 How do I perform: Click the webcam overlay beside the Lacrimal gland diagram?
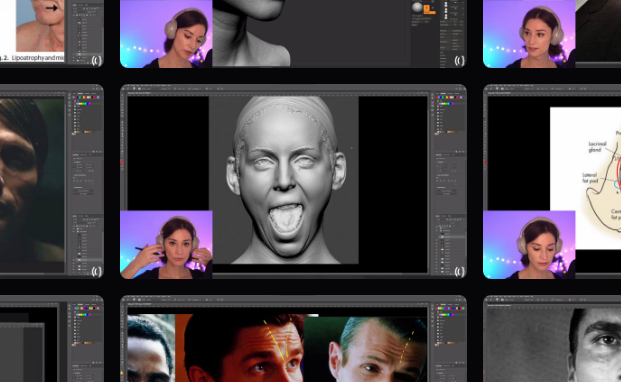[529, 245]
